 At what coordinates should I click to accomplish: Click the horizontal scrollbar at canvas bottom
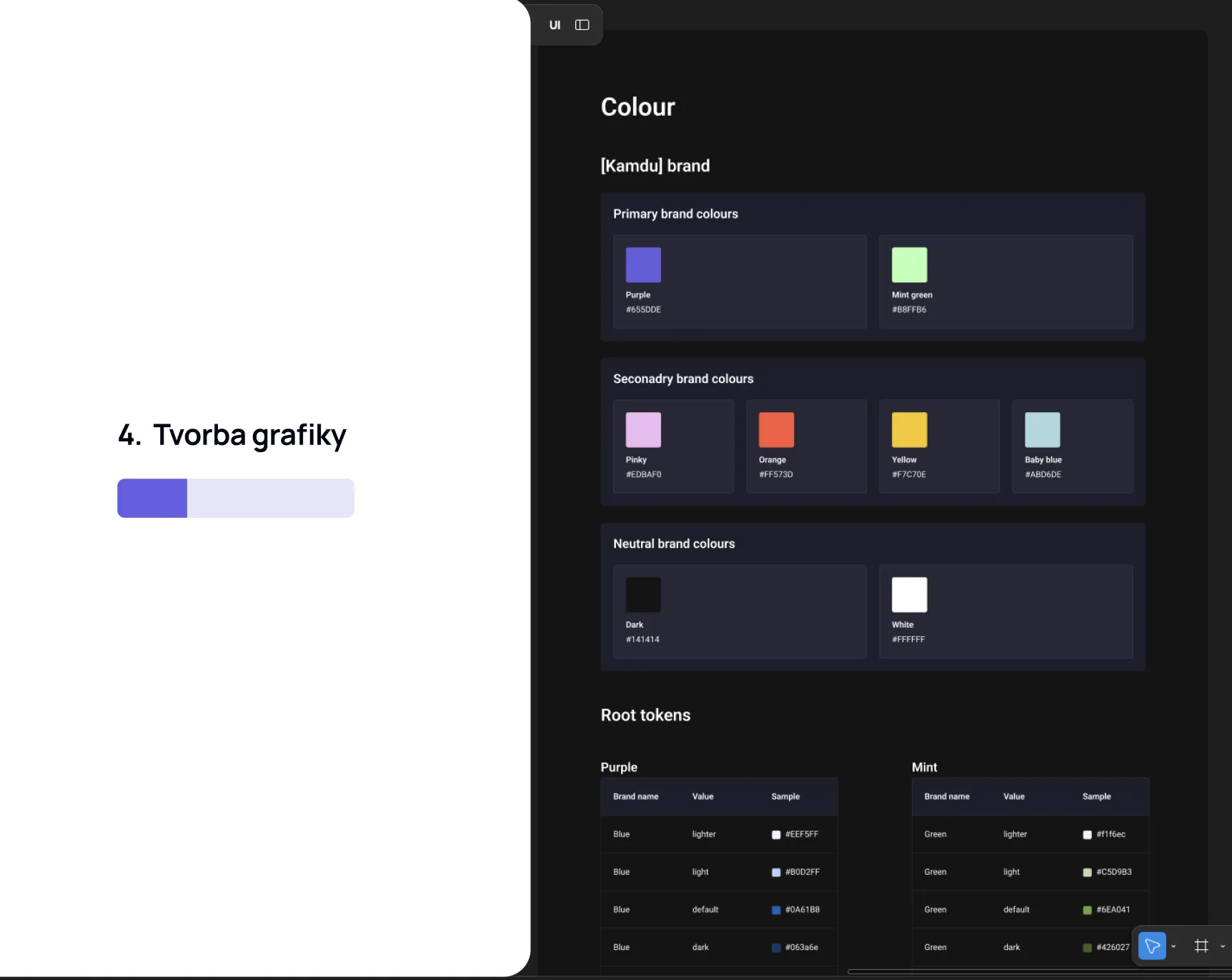(x=1039, y=971)
